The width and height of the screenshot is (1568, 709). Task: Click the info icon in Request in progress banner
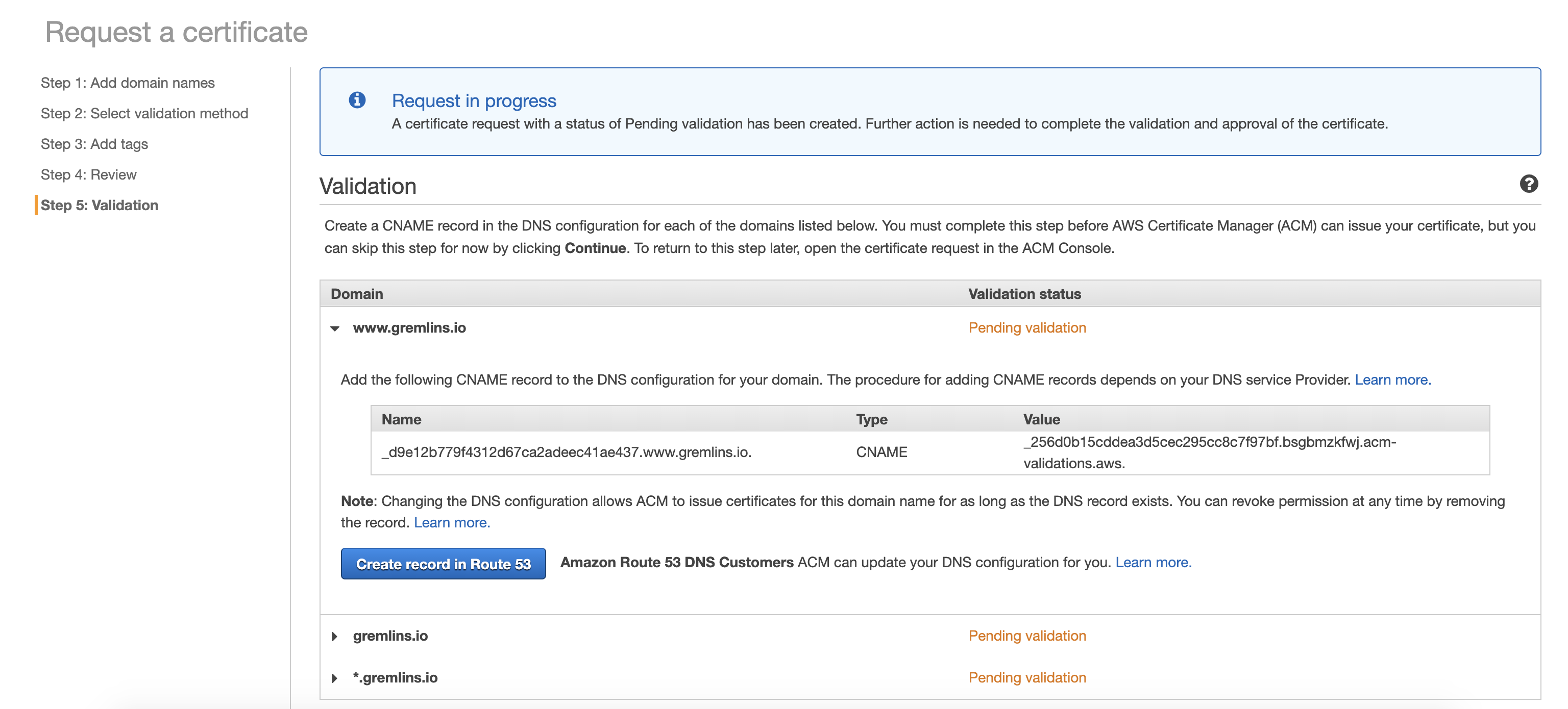(357, 100)
